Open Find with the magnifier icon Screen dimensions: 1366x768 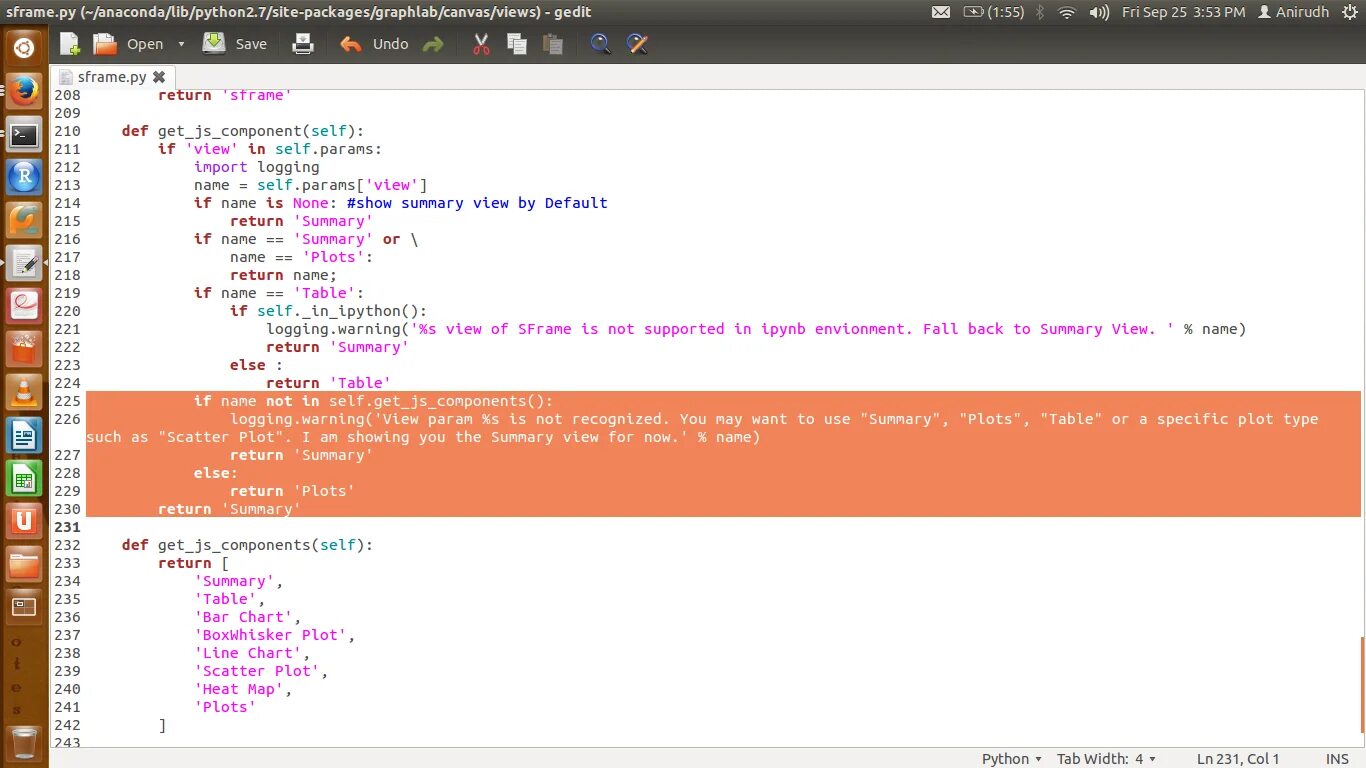[x=600, y=44]
